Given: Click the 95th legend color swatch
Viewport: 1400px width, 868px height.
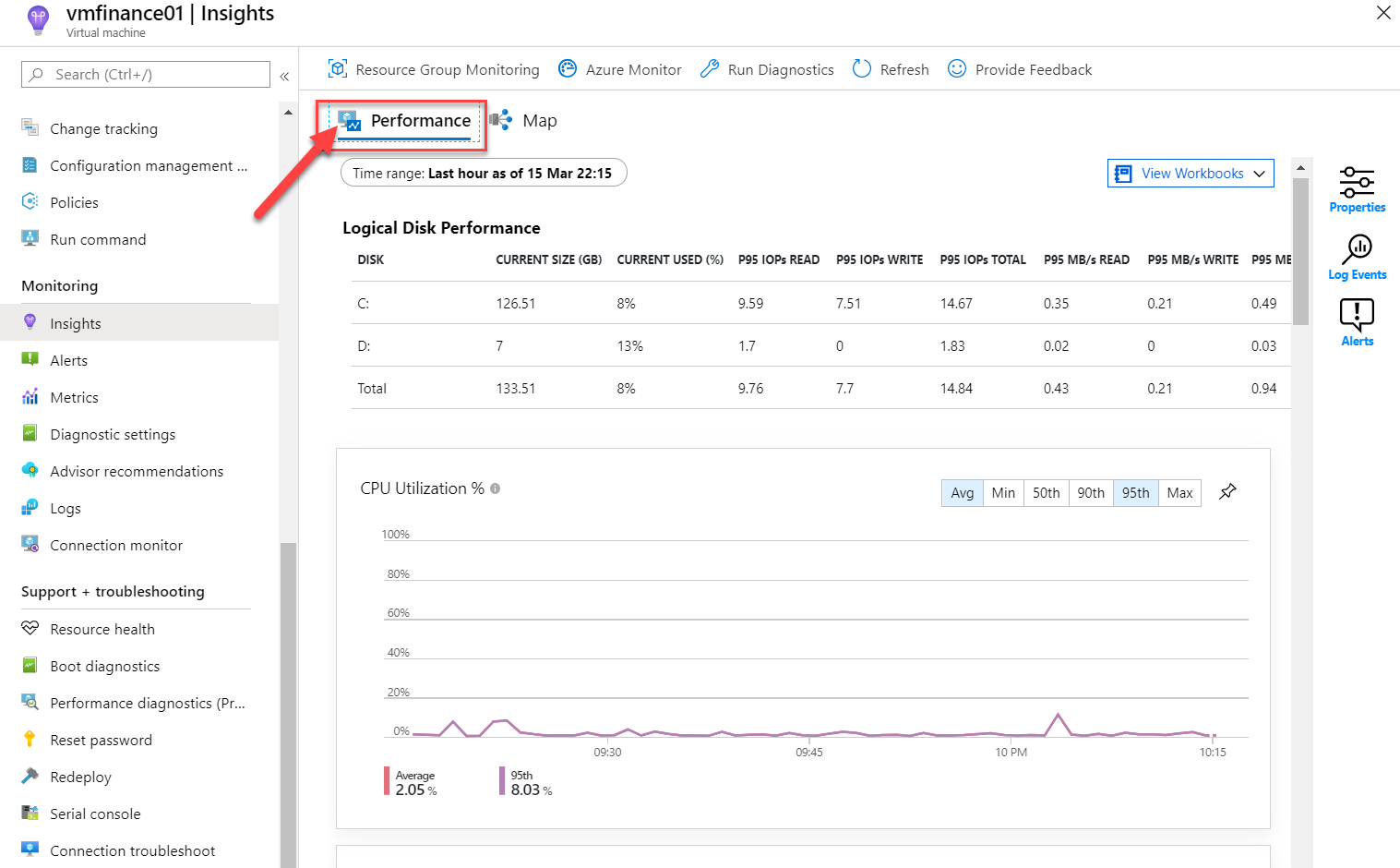Looking at the screenshot, I should [502, 781].
